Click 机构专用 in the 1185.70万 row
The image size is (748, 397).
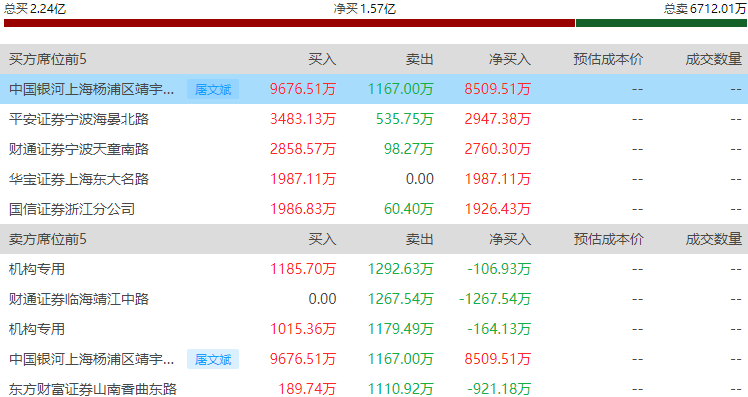[x=37, y=269]
